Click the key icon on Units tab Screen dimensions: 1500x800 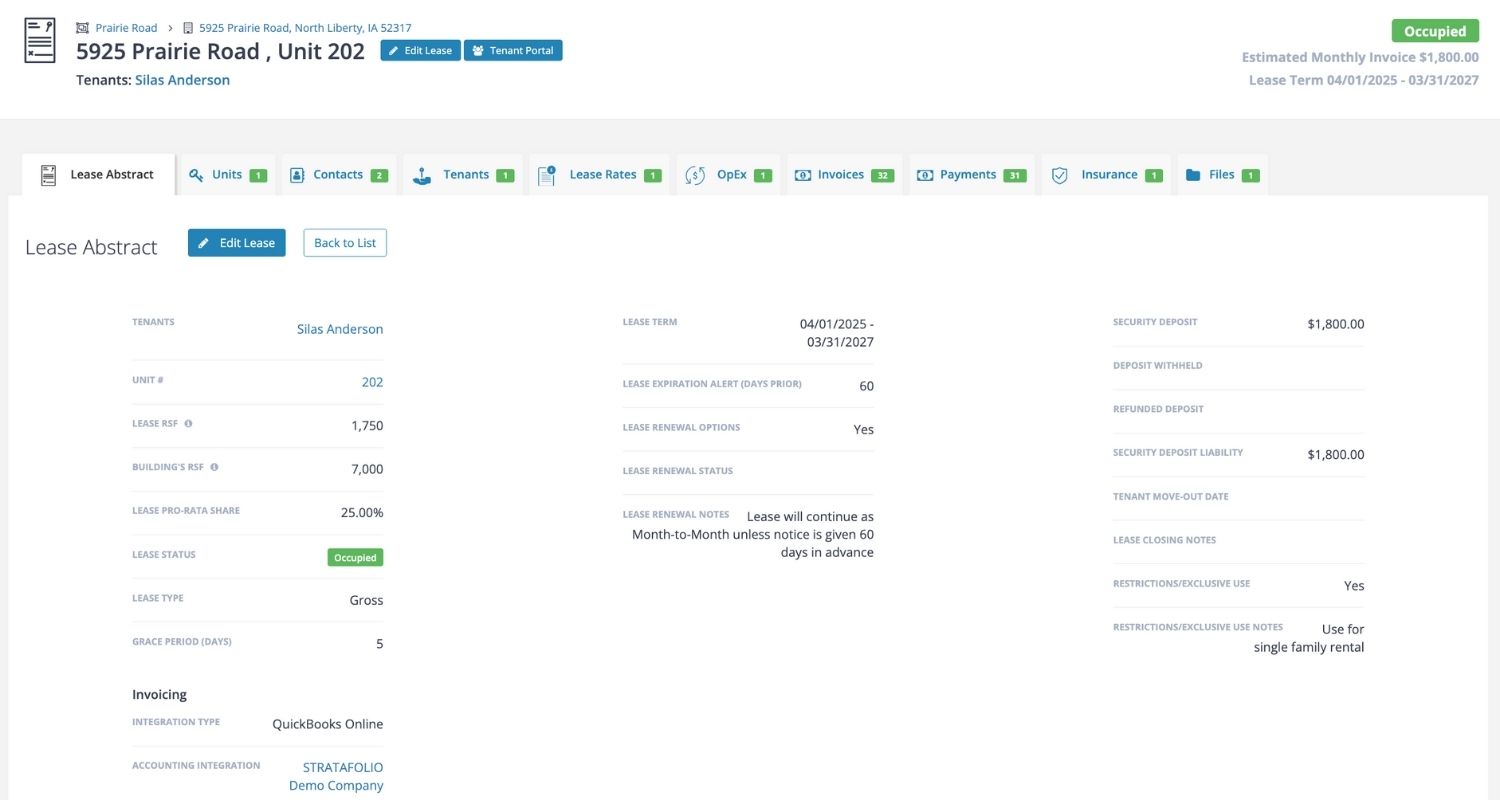[x=196, y=175]
